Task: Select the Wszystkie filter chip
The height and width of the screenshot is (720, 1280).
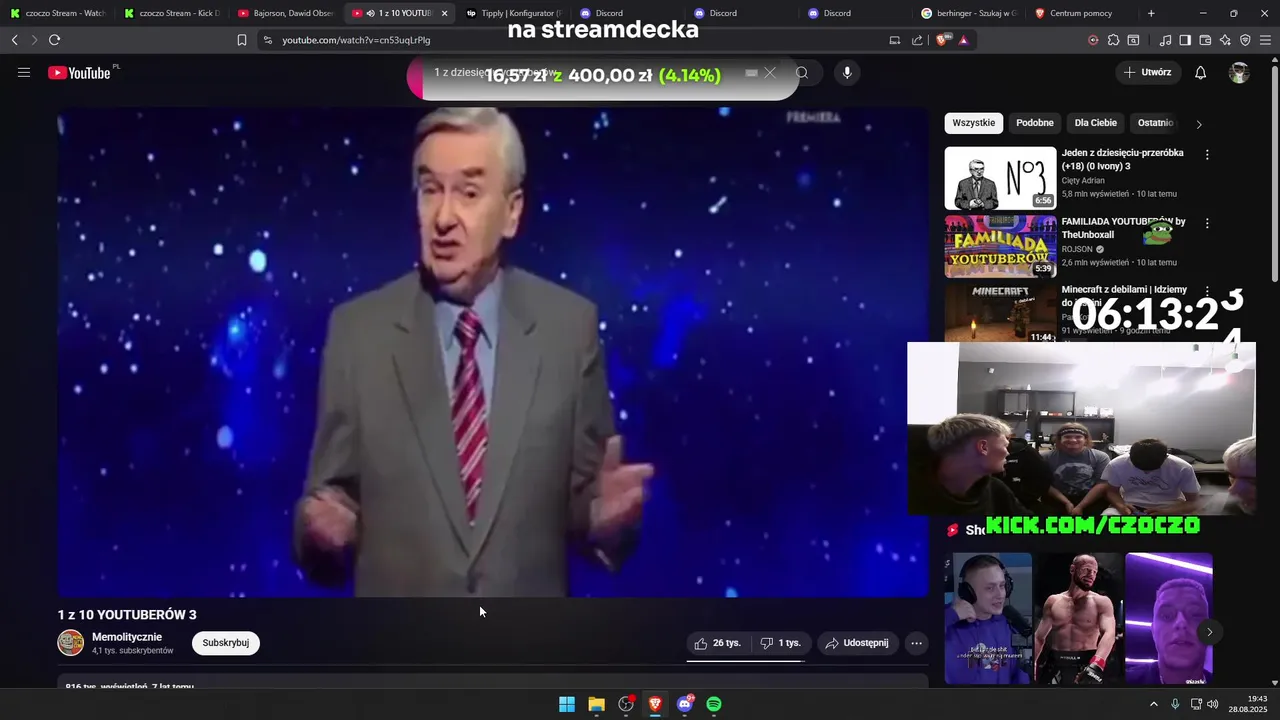Action: [x=973, y=123]
